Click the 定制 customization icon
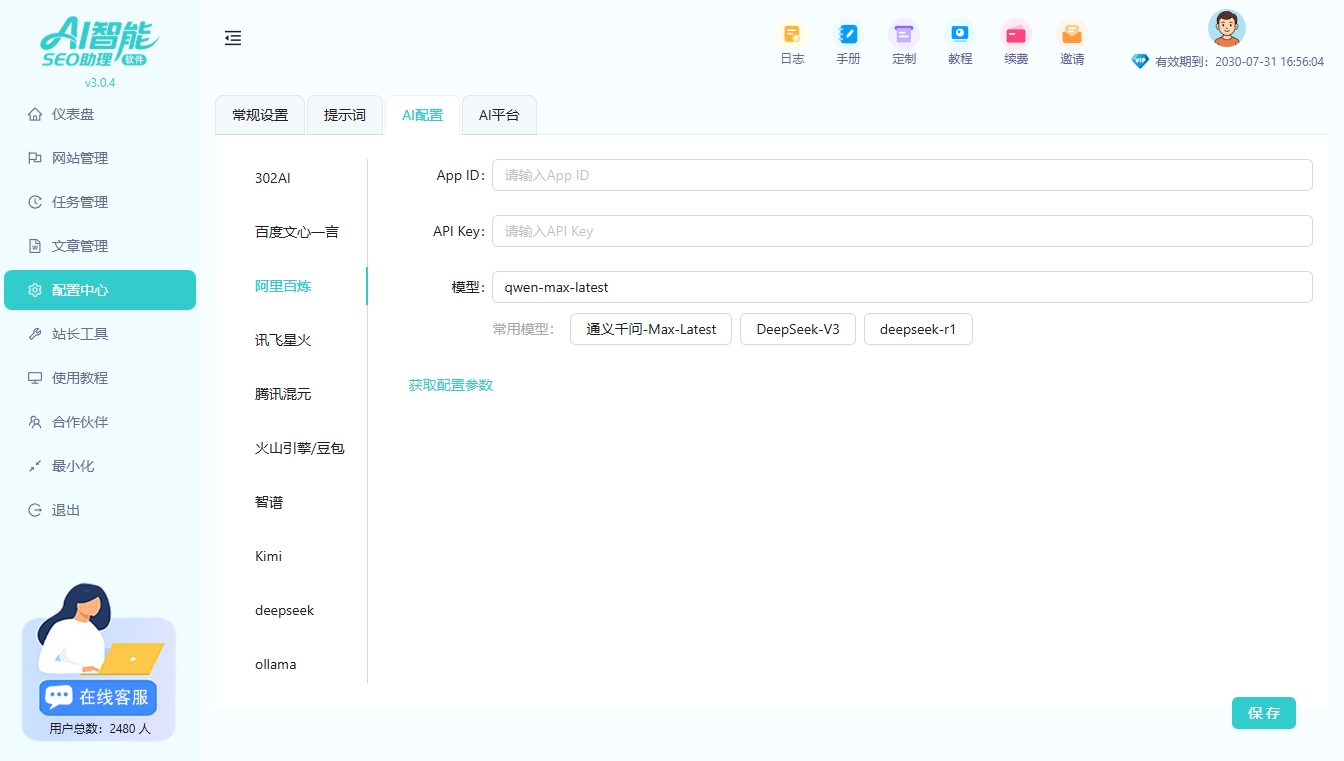Screen dimensions: 1344x761 pos(904,40)
